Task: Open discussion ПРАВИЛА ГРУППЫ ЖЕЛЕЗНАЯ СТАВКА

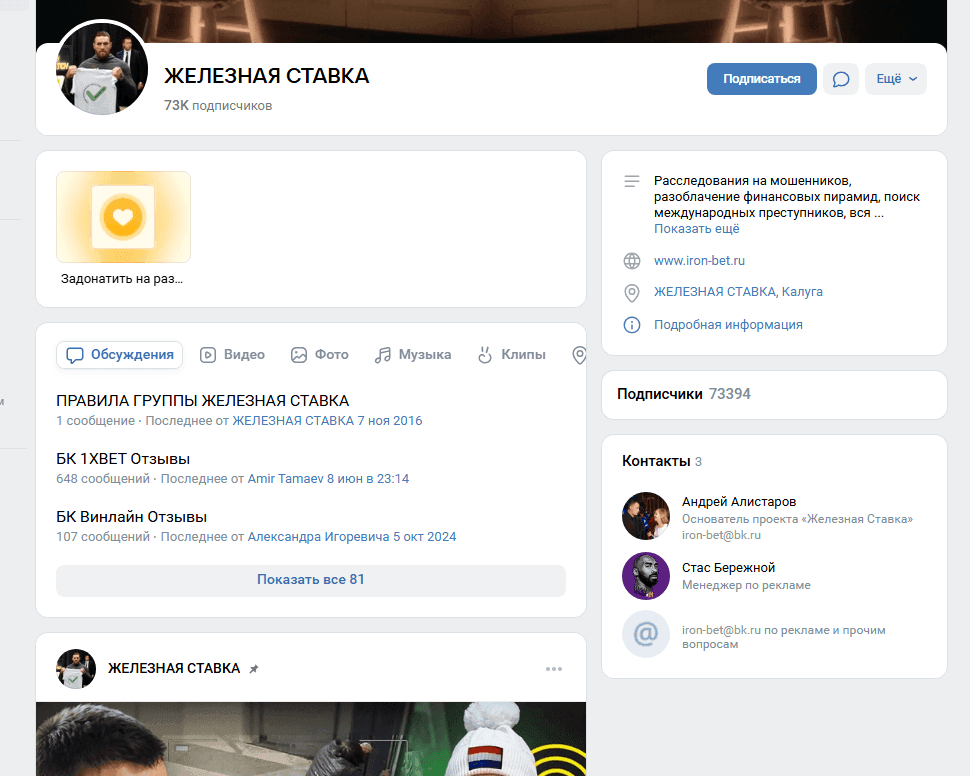Action: click(x=202, y=401)
